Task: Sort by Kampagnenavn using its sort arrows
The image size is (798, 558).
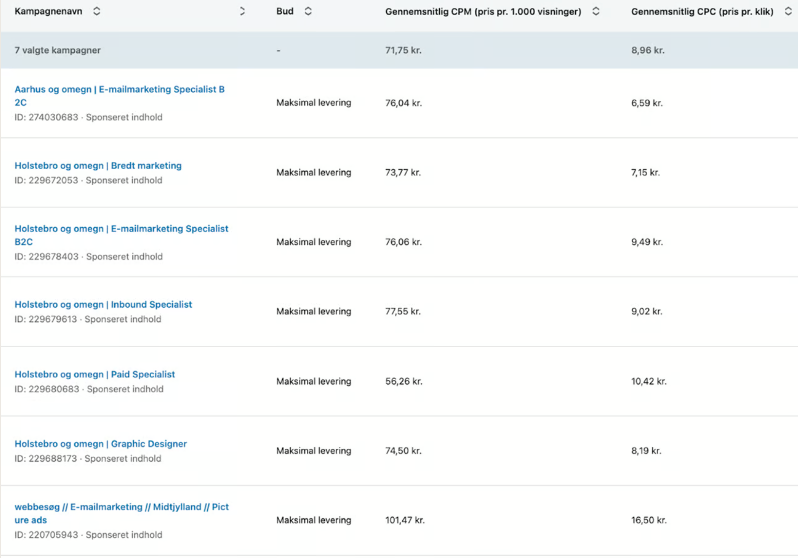Action: coord(96,12)
